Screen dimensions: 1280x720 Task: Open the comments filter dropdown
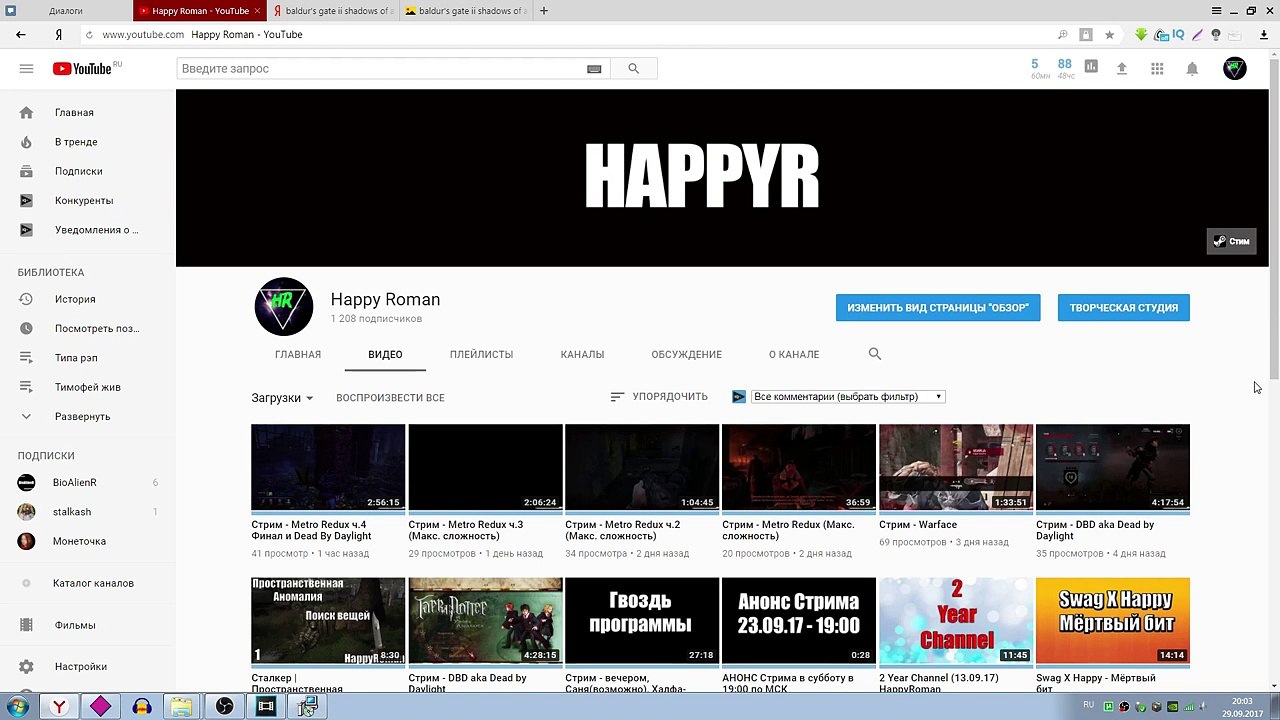(848, 397)
